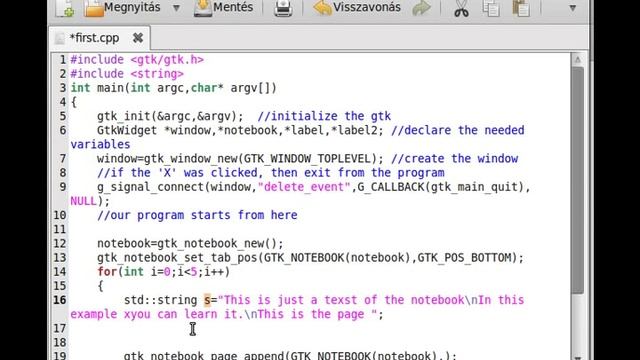This screenshot has height=360, width=640.
Task: Click on "window=gtk_window_new(GTK_WINDOW_TOPLEVEL);" code
Action: pos(240,159)
